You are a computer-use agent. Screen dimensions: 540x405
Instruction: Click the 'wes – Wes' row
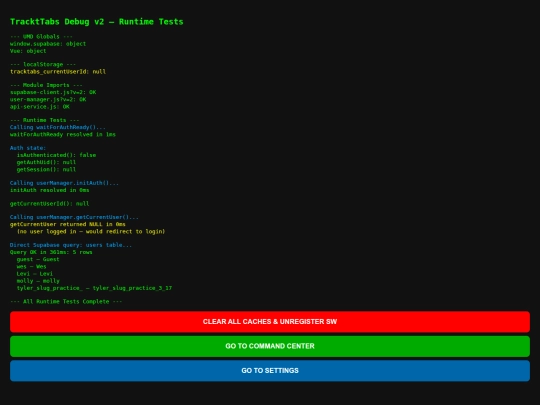coord(31,267)
